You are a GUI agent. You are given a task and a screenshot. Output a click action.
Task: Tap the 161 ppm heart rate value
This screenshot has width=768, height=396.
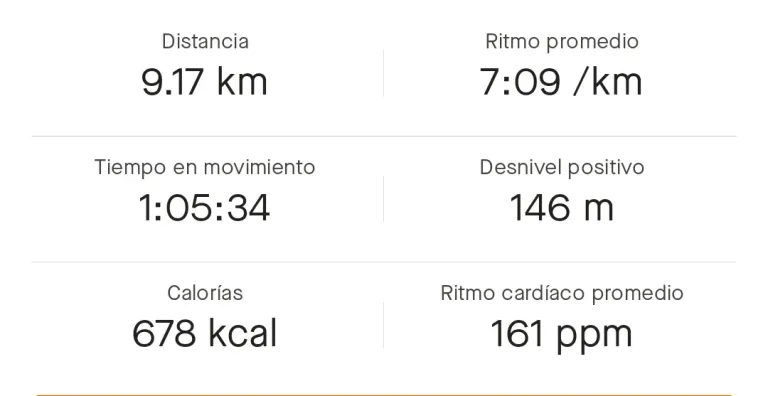tap(561, 334)
